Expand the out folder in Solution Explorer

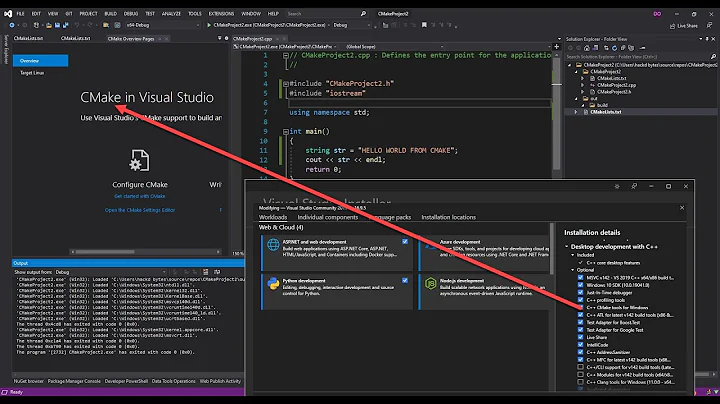(x=574, y=98)
